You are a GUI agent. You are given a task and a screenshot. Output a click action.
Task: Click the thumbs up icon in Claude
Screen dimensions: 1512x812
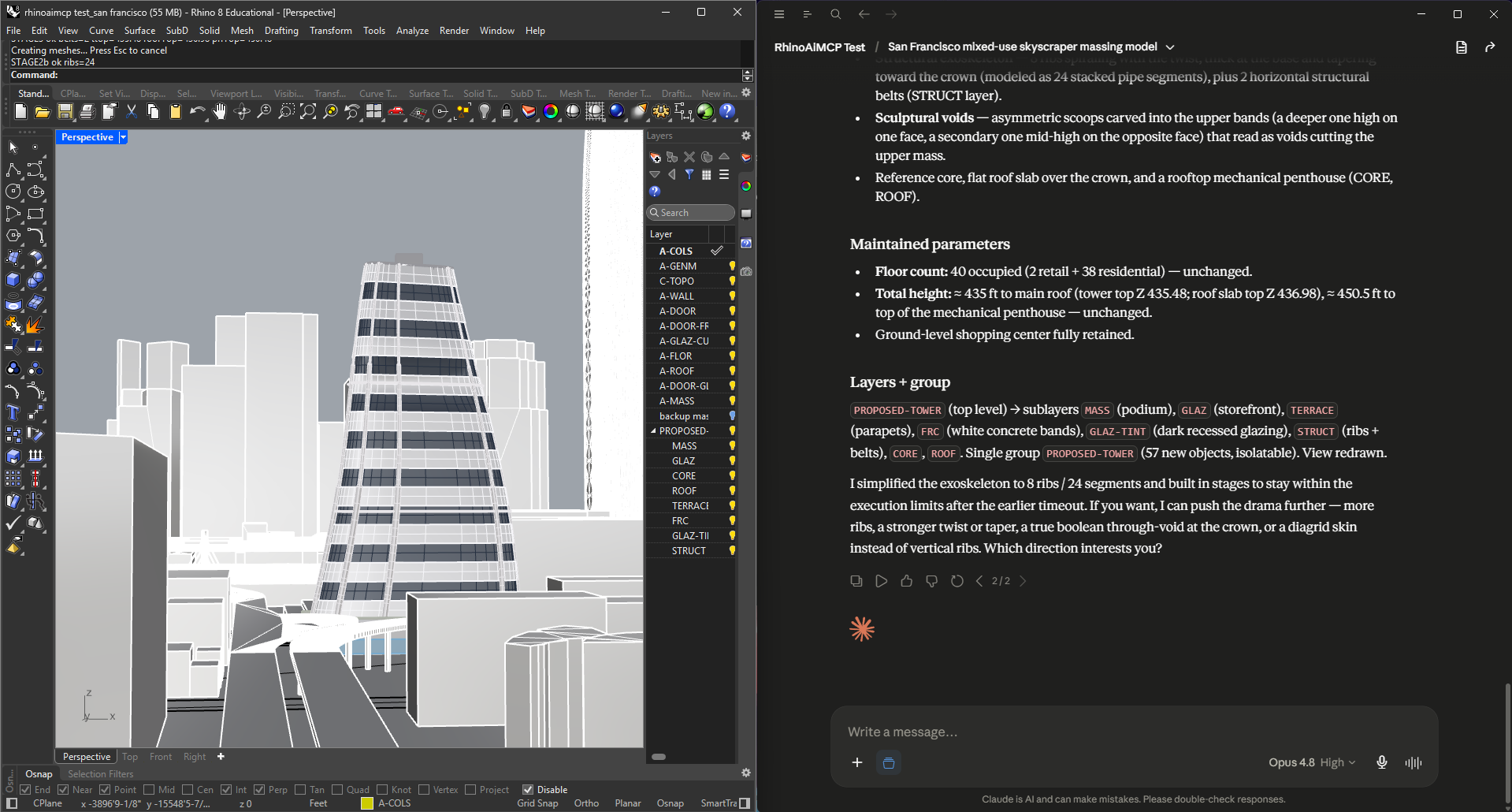pos(907,581)
